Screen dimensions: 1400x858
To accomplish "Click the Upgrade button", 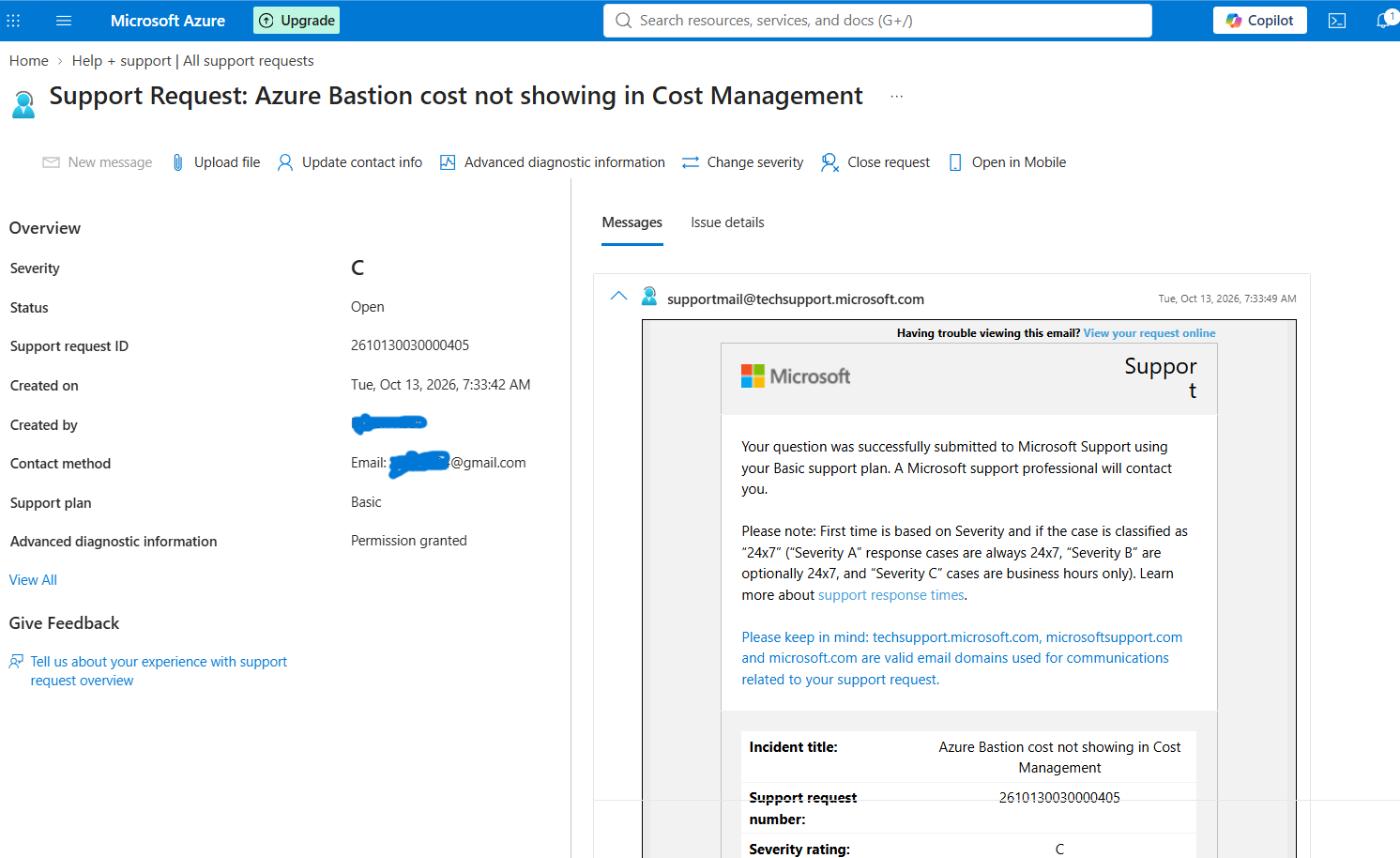I will tap(297, 21).
